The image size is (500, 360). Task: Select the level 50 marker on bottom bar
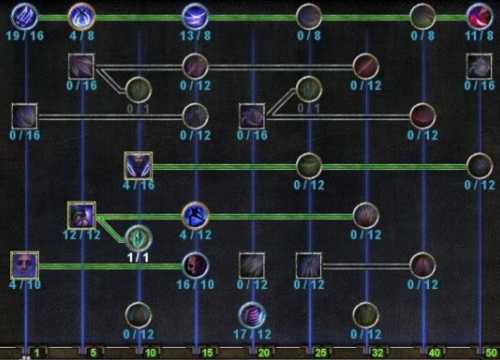[x=491, y=352]
